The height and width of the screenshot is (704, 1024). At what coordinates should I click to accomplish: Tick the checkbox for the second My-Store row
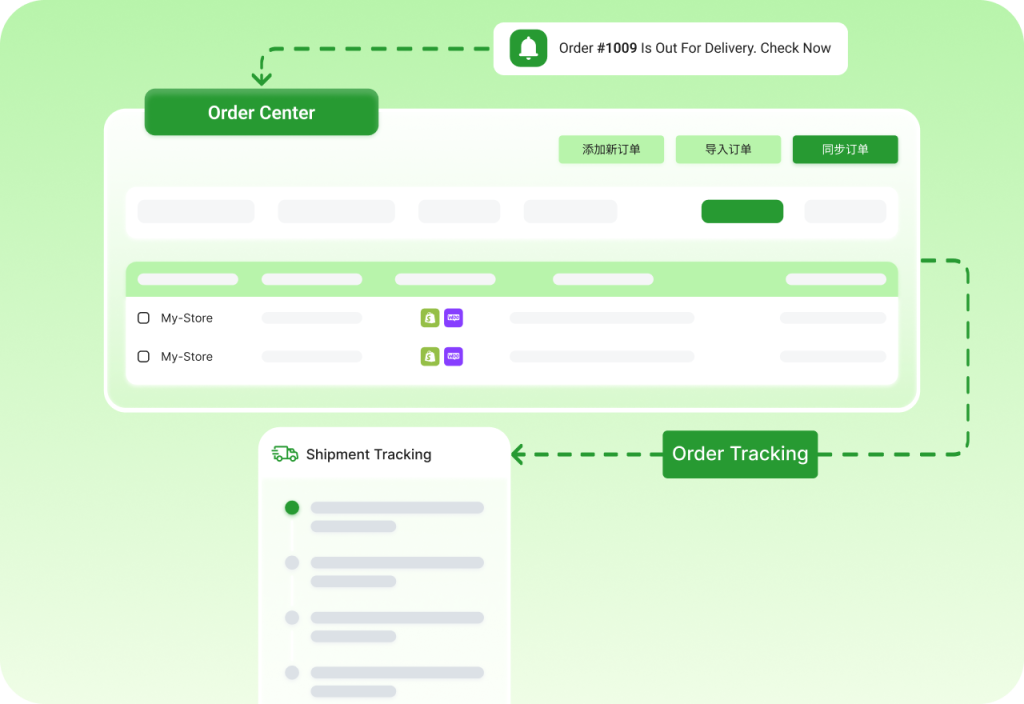143,356
